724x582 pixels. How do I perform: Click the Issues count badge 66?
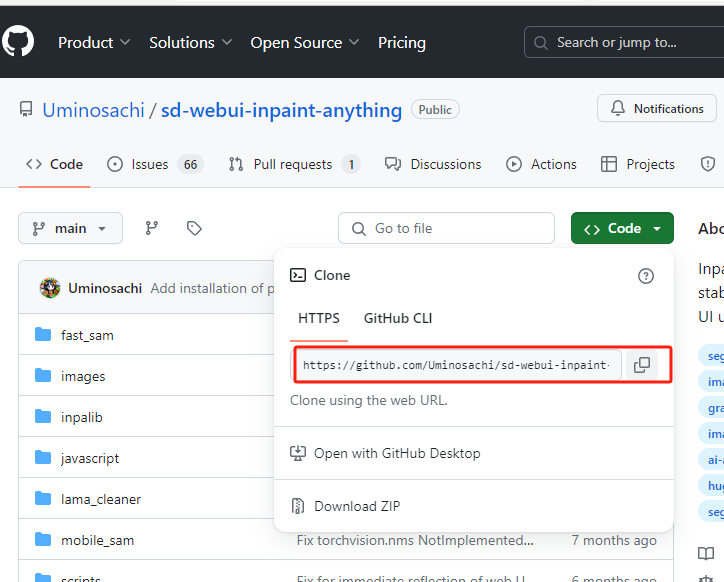190,164
